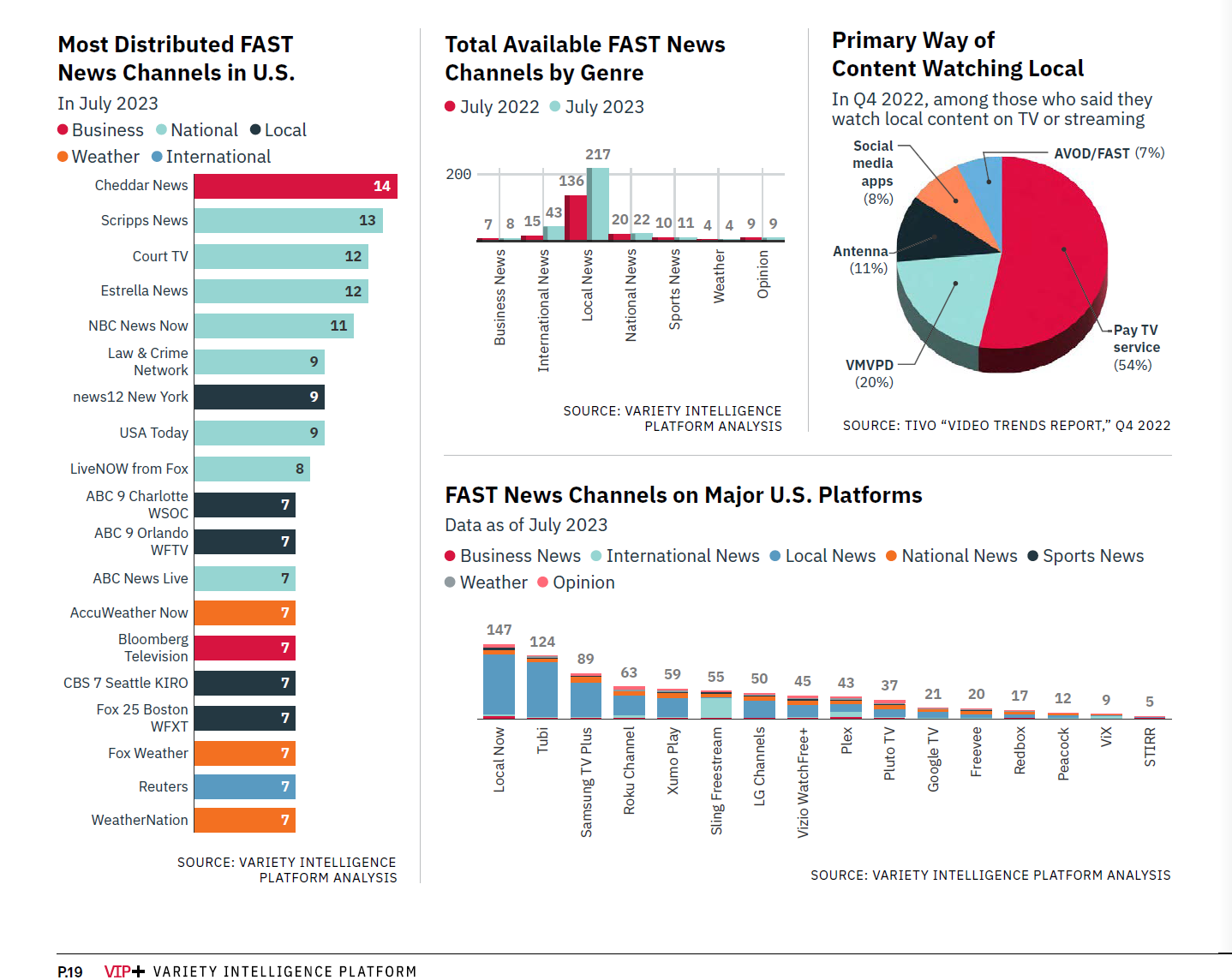Click the Tubi stacked bar labeled 124
The width and height of the screenshot is (1232, 980).
click(x=542, y=687)
